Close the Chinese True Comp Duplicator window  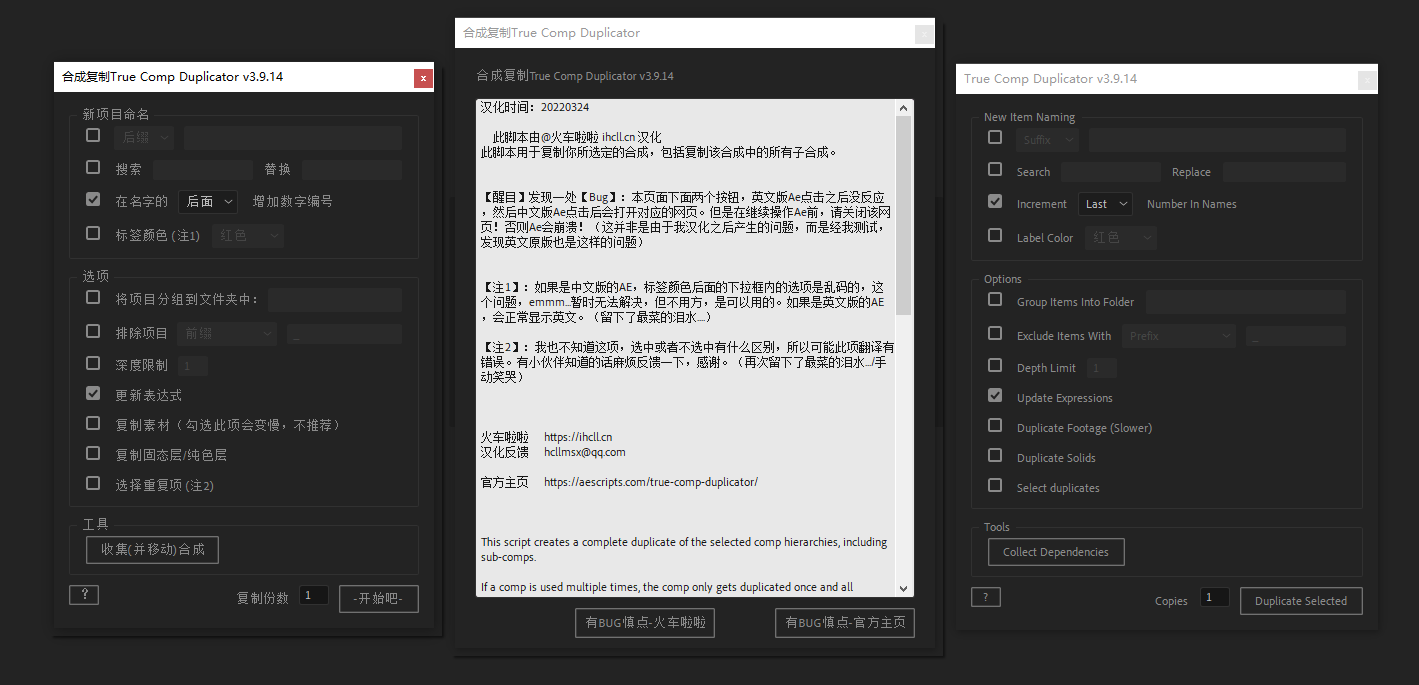423,78
